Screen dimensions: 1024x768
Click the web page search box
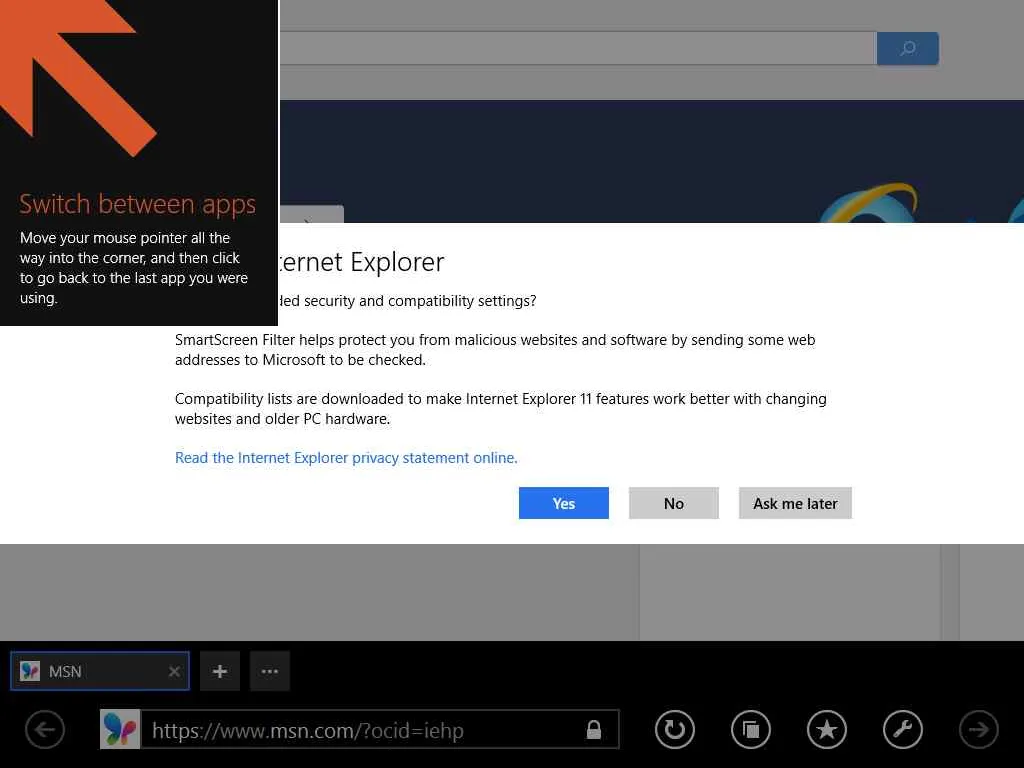click(x=578, y=48)
